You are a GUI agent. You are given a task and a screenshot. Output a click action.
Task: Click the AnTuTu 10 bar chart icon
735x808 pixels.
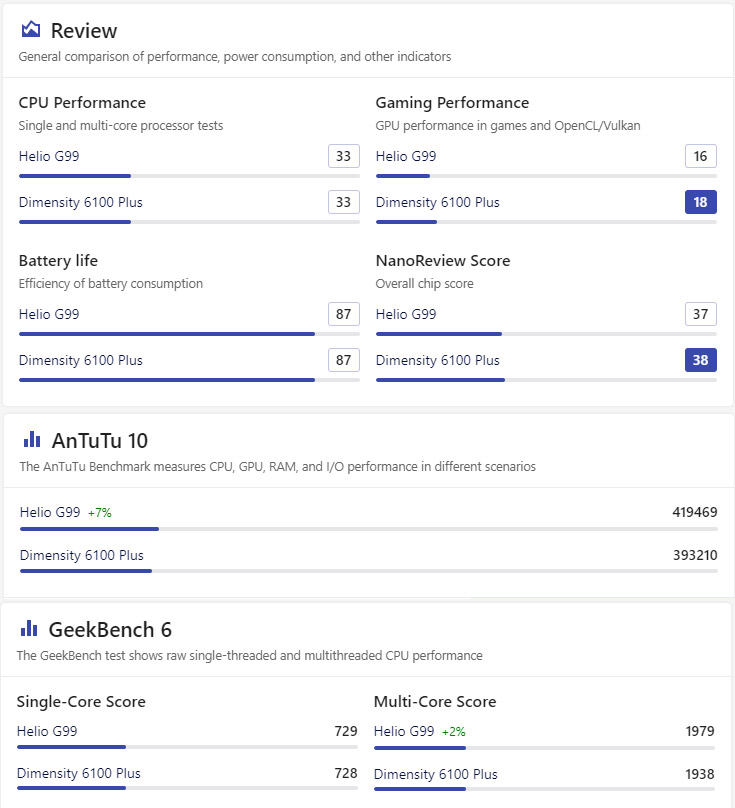[32, 440]
